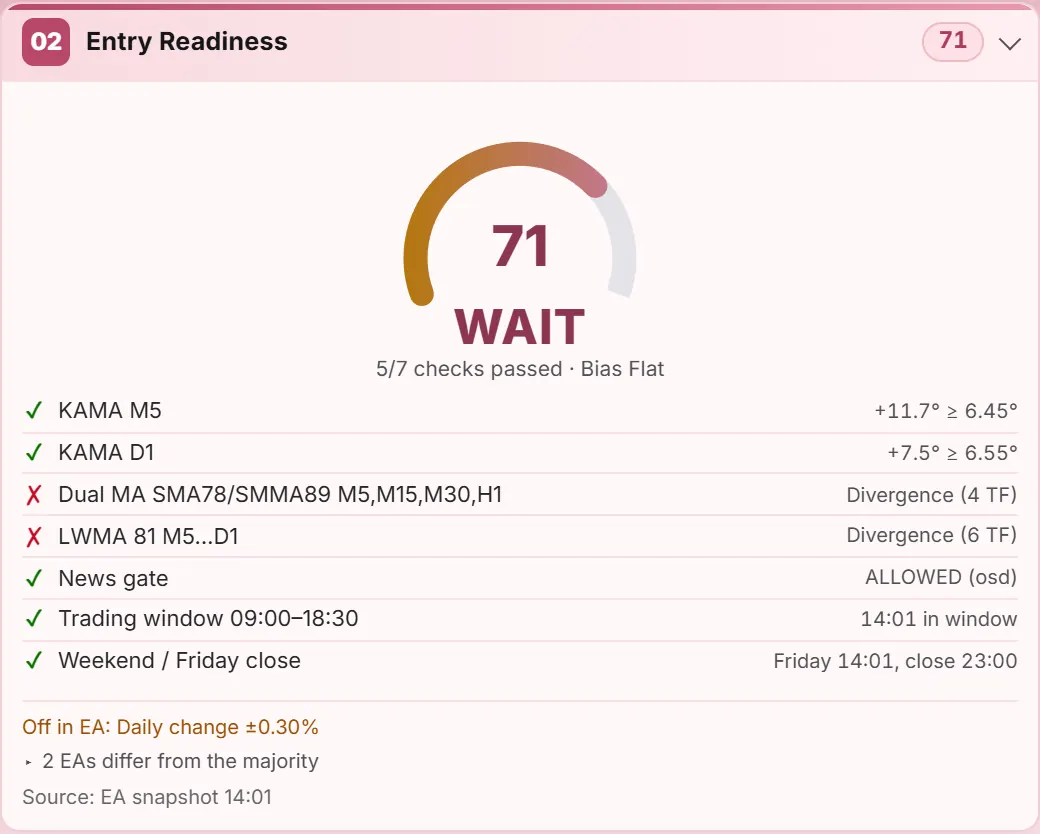
Task: Click the Friday 14:01, close 23:00 value
Action: pyautogui.click(x=895, y=661)
